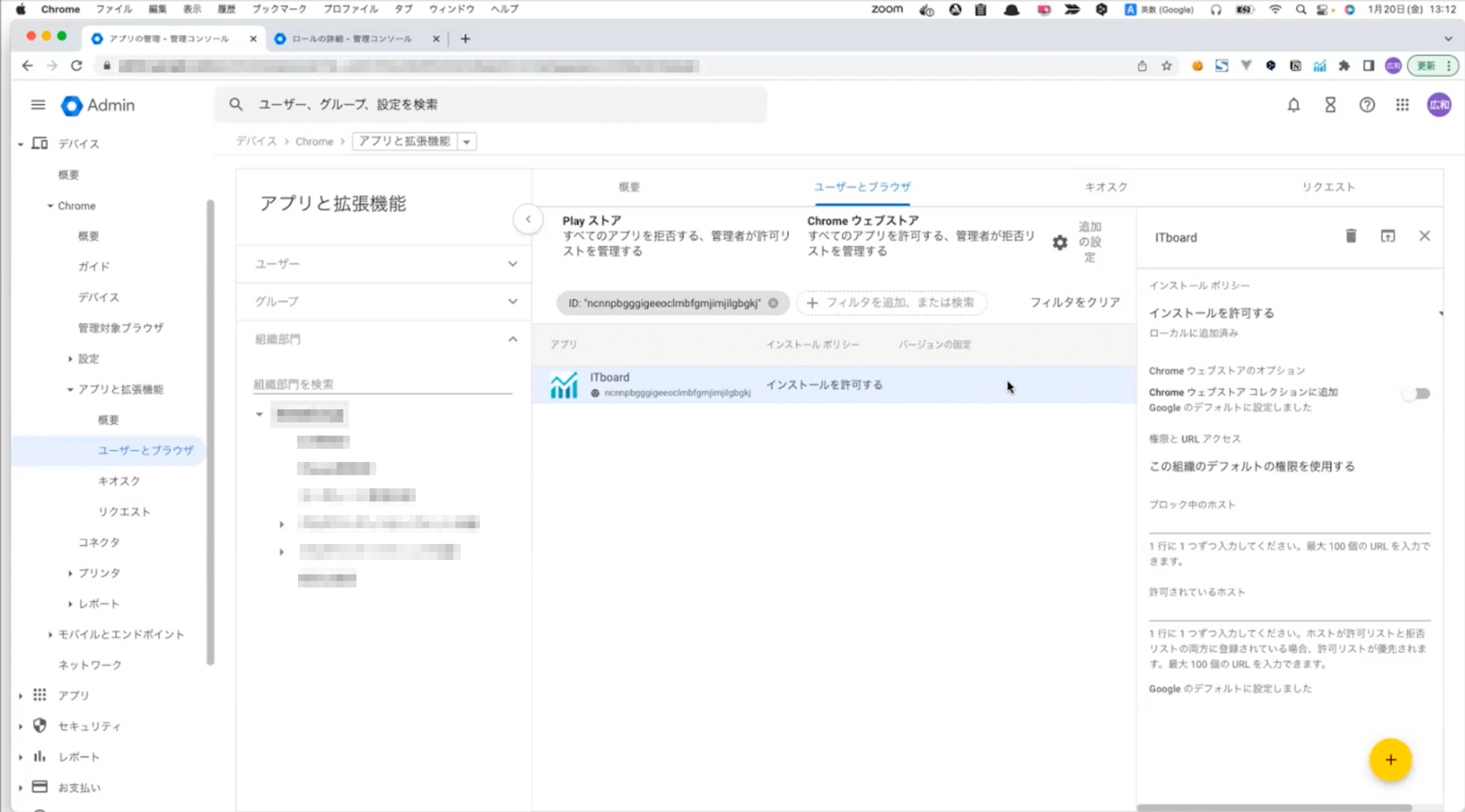Remove the ID filter chip
The width and height of the screenshot is (1465, 812).
pos(773,303)
